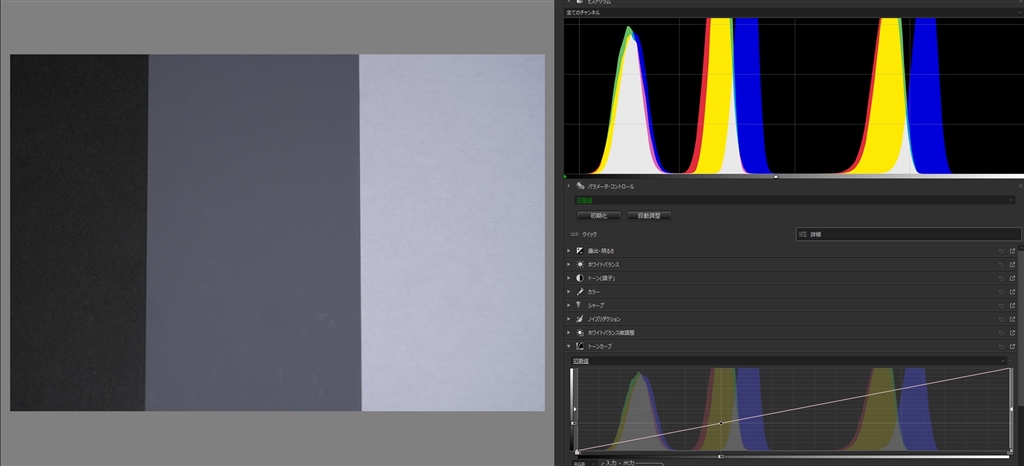This screenshot has width=1024, height=466.
Task: Reset the シャープ row with undo icon
Action: [x=1001, y=305]
